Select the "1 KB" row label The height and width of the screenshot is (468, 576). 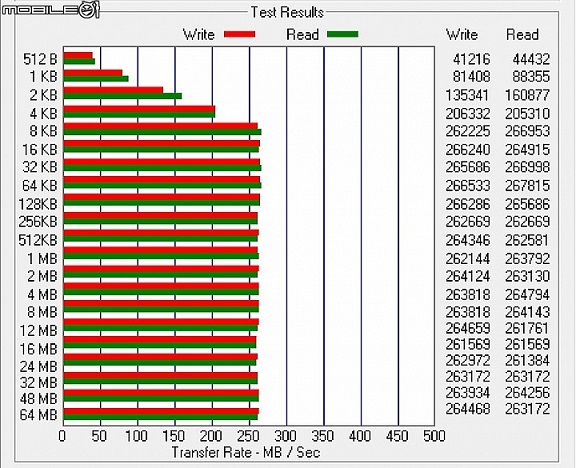click(43, 77)
